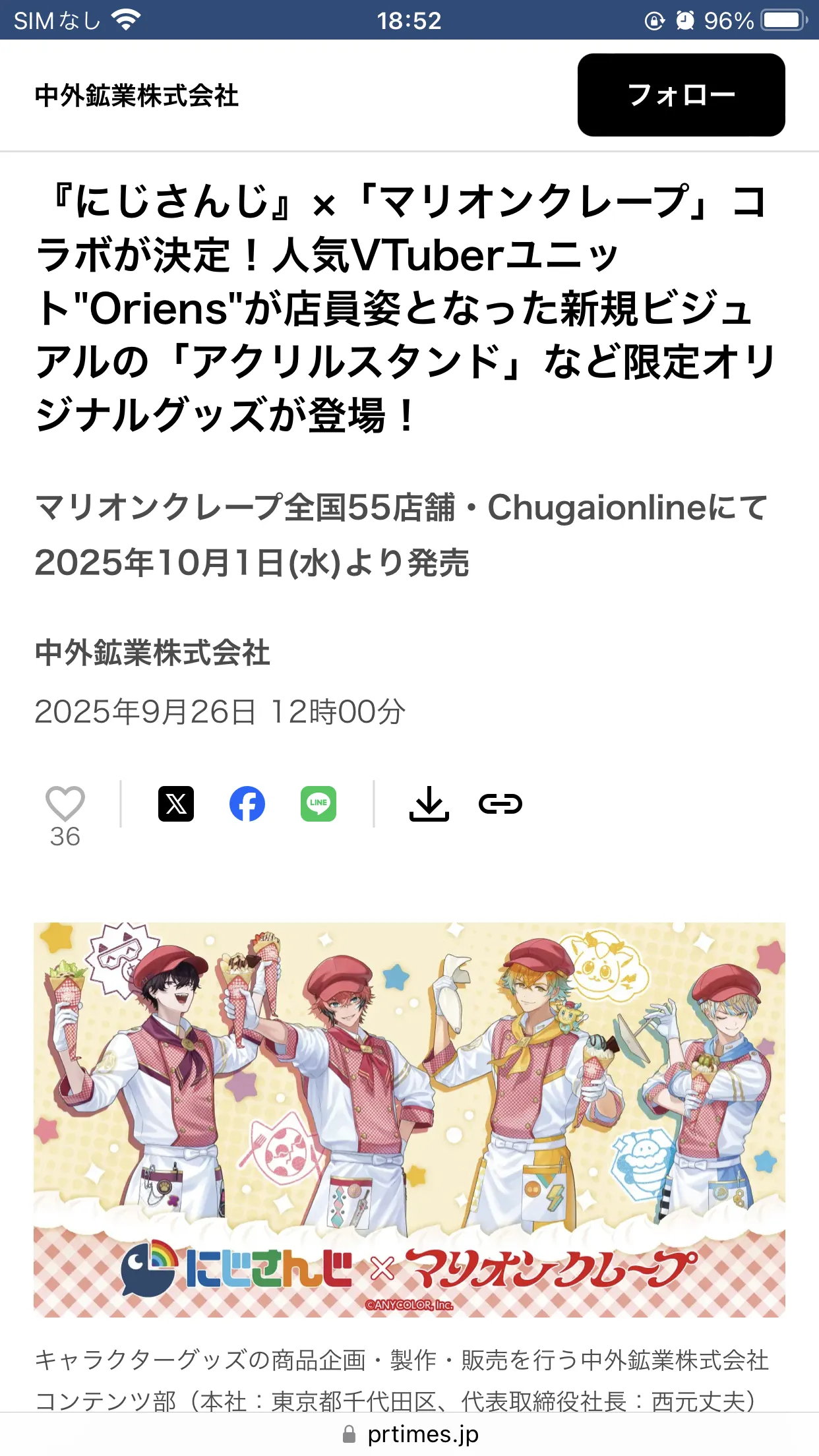The height and width of the screenshot is (1456, 819).
Task: Share the article on X
Action: pyautogui.click(x=176, y=804)
